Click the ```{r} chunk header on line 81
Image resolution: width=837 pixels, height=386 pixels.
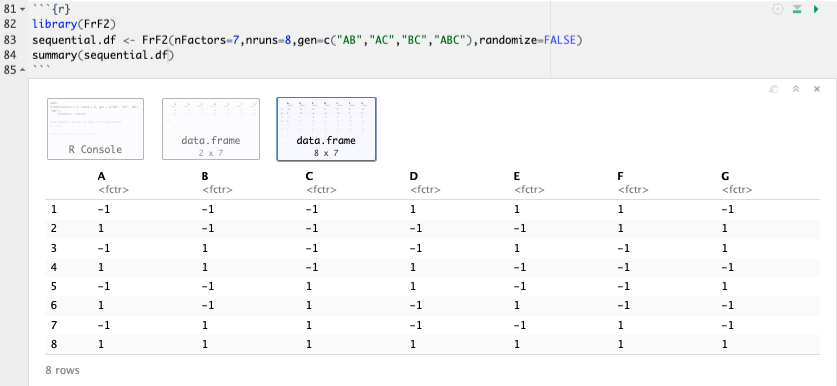tap(51, 10)
